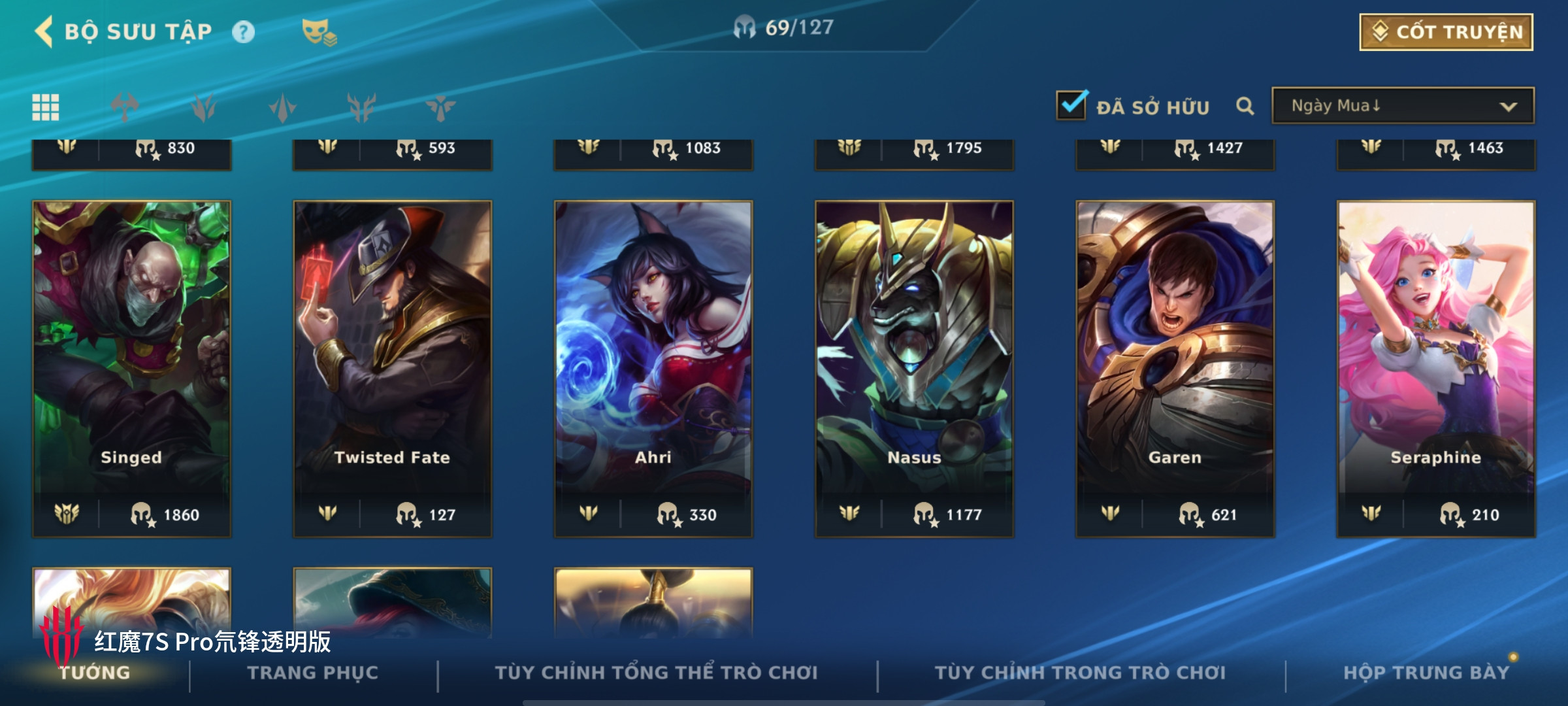
Task: Click Nasus's mastery emblem icon
Action: pos(849,514)
